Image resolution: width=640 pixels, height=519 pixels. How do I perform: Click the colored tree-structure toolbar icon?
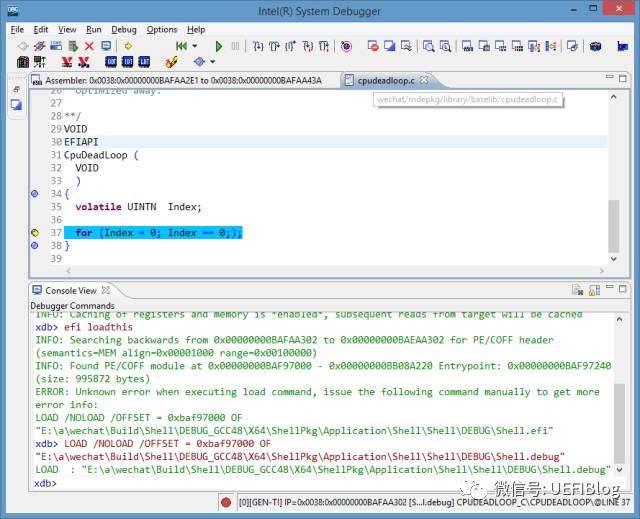pos(551,47)
